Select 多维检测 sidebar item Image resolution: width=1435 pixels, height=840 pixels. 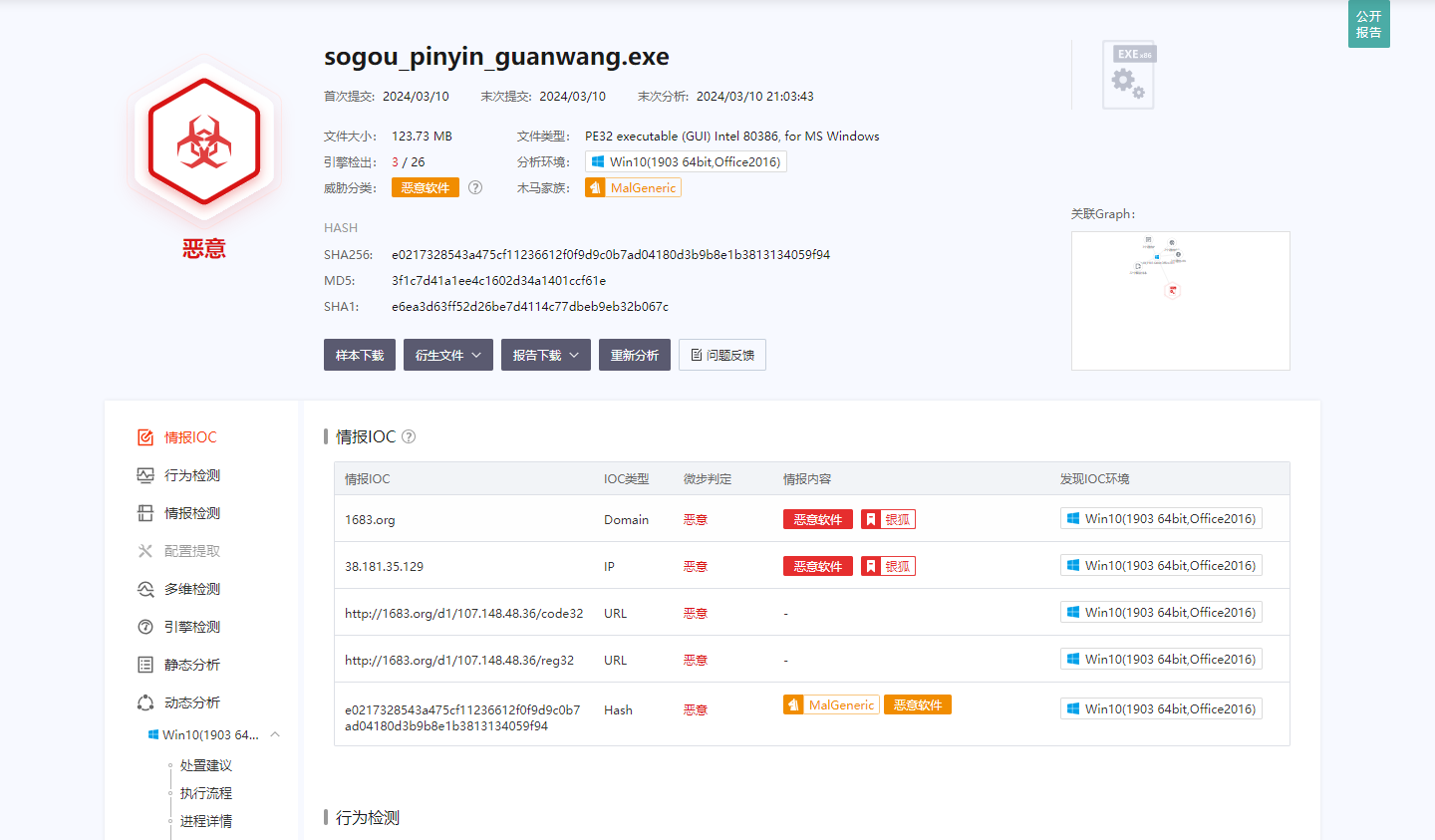pyautogui.click(x=192, y=589)
